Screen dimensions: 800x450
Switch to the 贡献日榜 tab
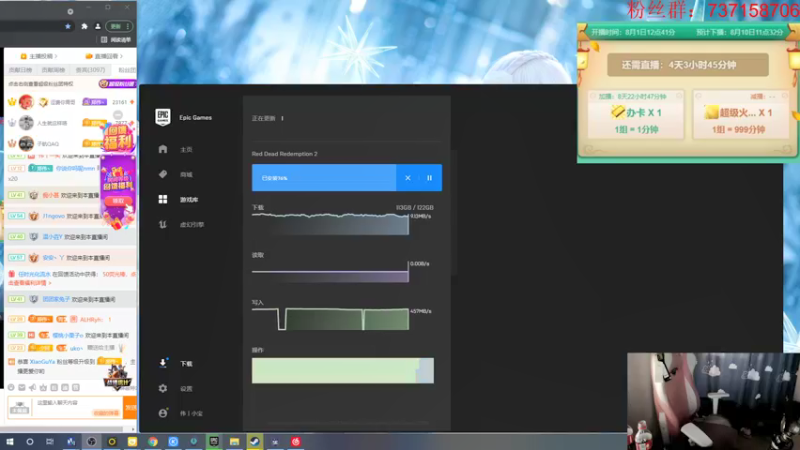click(x=20, y=70)
